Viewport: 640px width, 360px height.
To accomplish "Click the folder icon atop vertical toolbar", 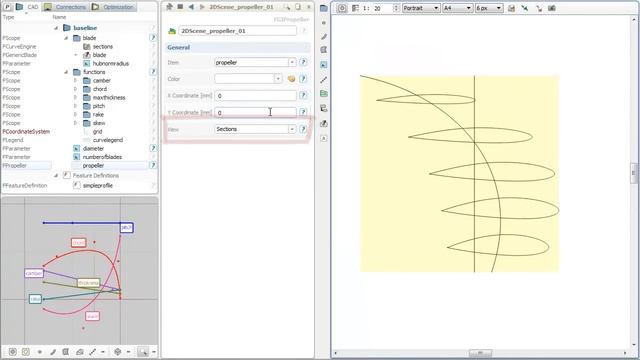I will (324, 8).
